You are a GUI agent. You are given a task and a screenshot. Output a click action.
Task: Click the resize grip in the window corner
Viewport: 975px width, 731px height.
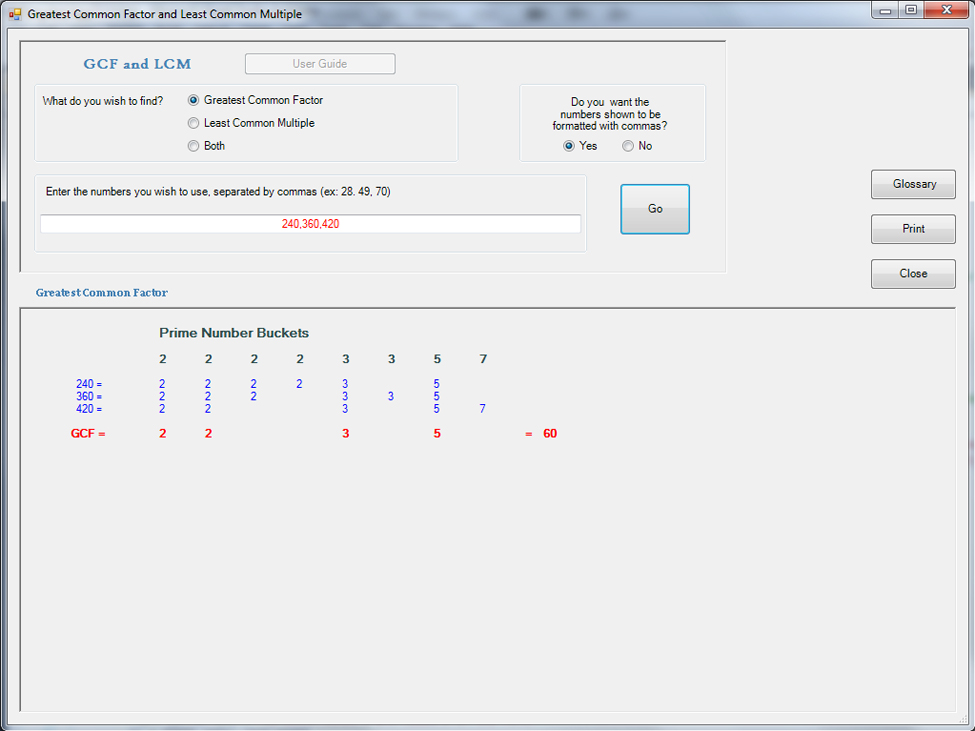[x=963, y=719]
